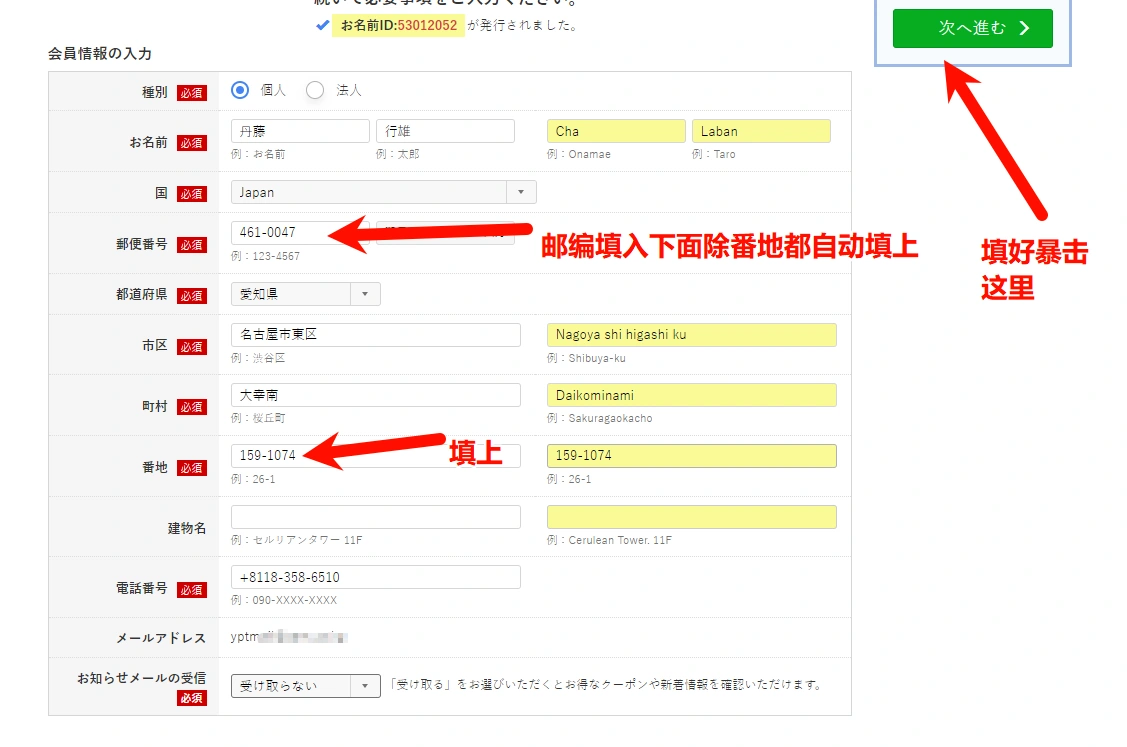
Task: Click the Nagoya shi higashi ku field
Action: click(691, 334)
